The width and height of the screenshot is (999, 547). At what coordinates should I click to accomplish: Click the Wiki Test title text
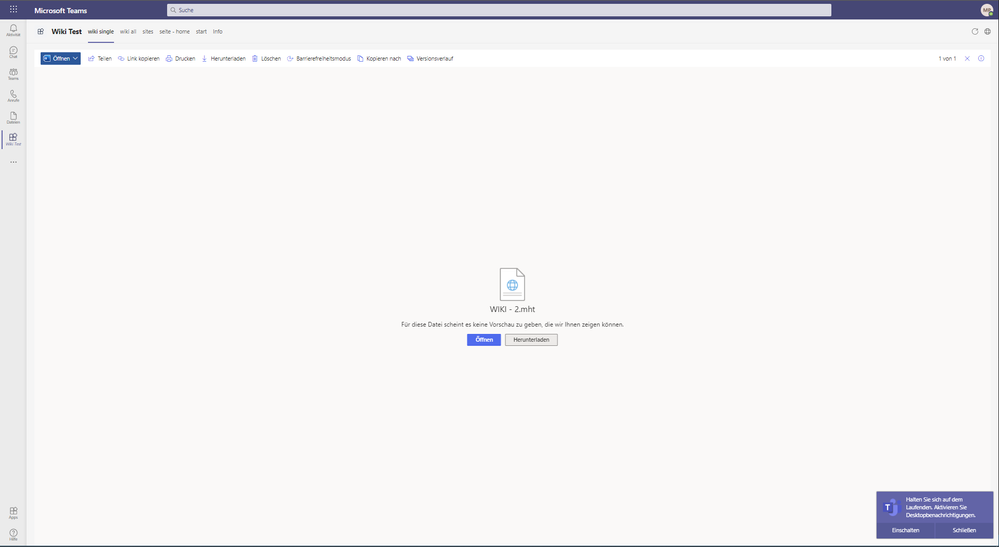(x=66, y=31)
